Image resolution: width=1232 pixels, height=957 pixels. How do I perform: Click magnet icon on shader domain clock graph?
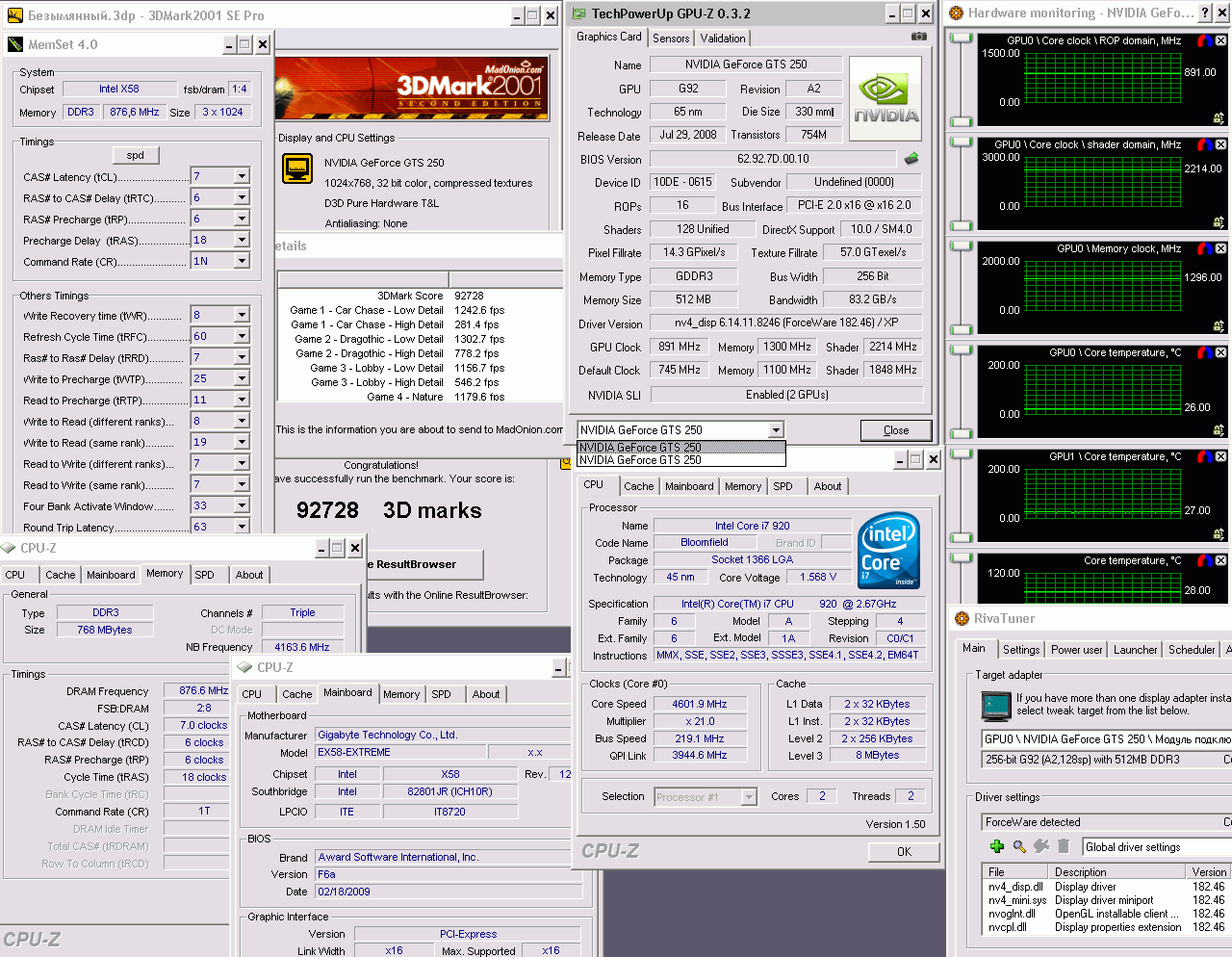click(x=1204, y=144)
